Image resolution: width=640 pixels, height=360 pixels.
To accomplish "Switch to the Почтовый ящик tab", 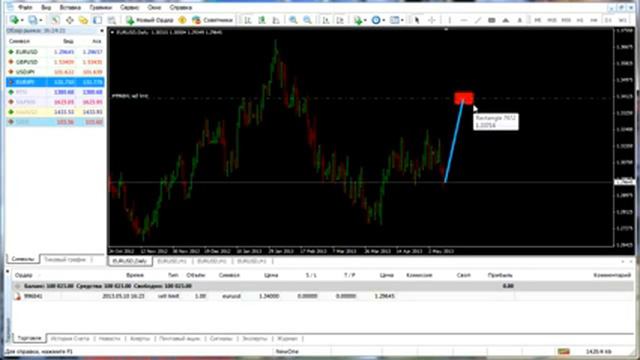I will (x=180, y=339).
